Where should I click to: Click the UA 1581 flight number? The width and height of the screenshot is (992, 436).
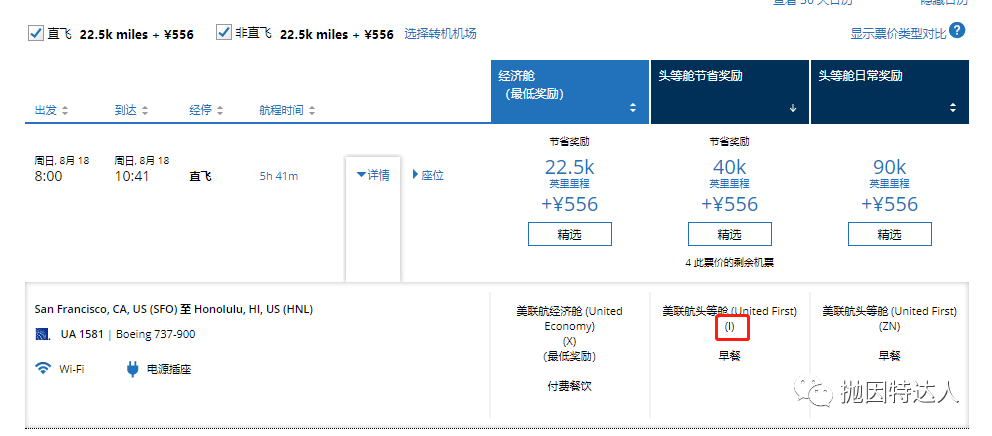[x=82, y=334]
